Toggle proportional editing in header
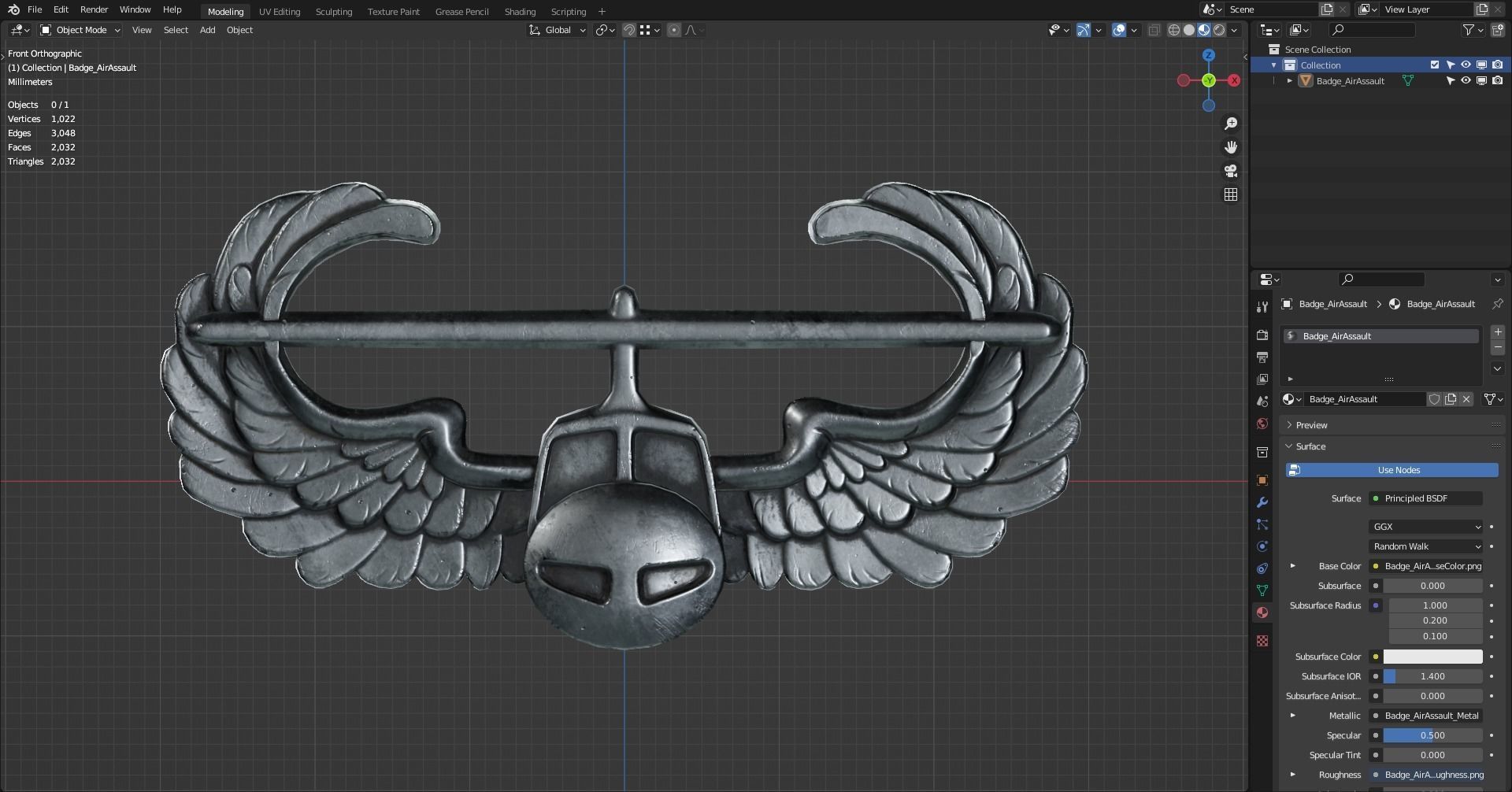 pyautogui.click(x=674, y=30)
